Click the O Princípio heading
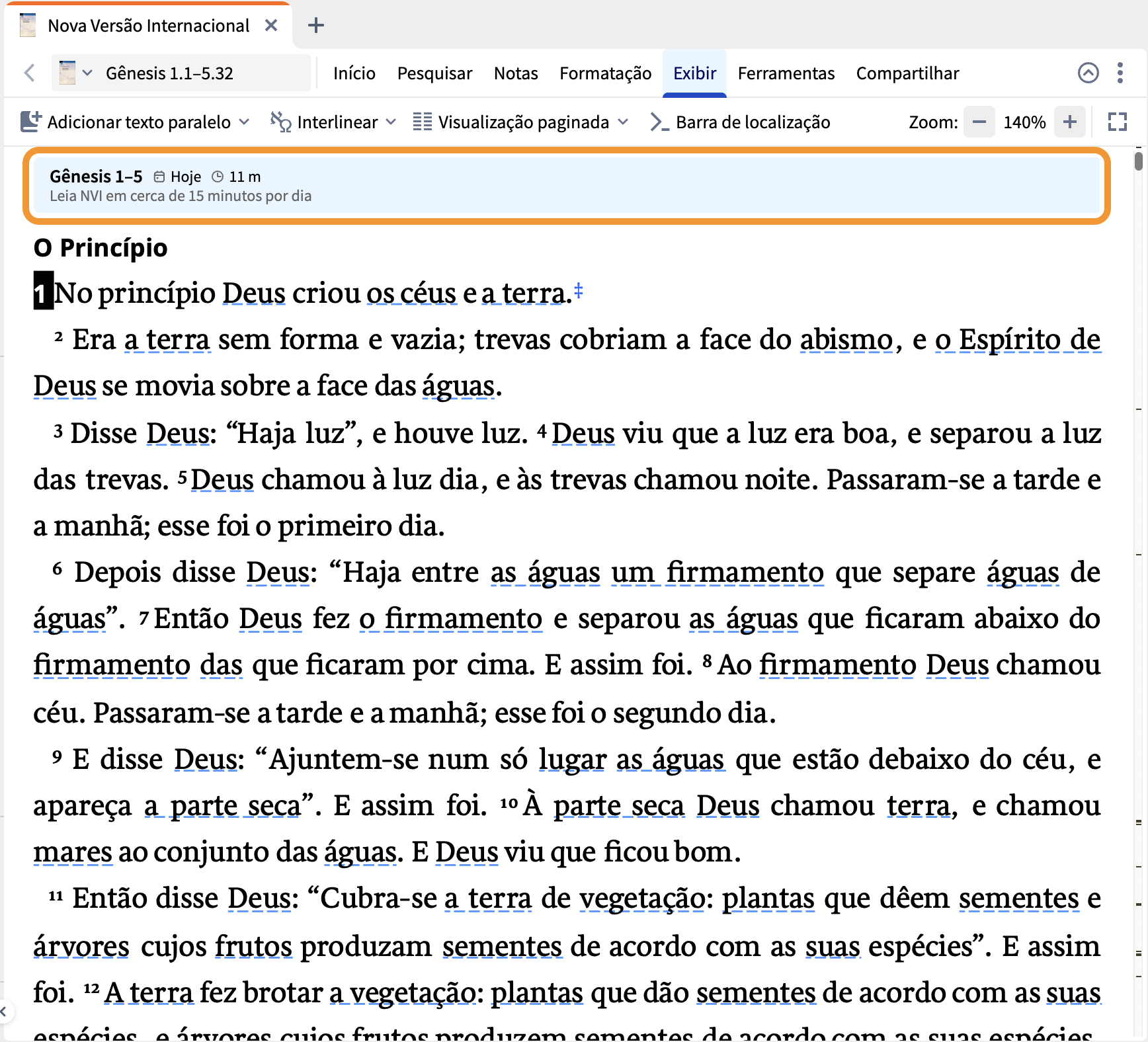The image size is (1148, 1042). point(101,248)
